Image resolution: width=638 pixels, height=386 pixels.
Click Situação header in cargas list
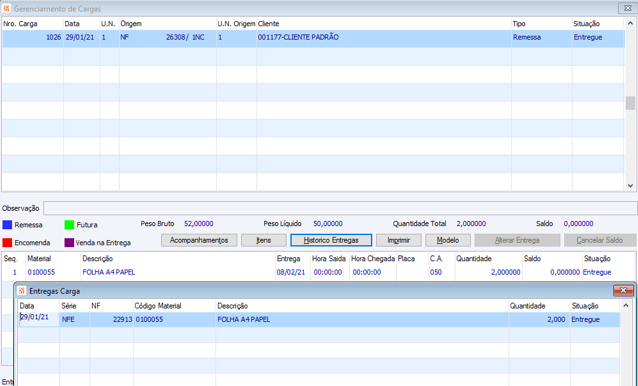[586, 24]
